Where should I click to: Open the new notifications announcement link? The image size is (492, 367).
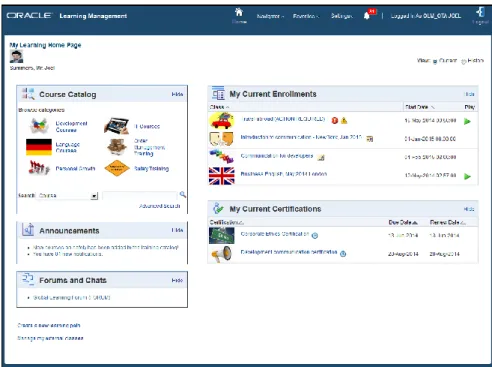pyautogui.click(x=68, y=254)
